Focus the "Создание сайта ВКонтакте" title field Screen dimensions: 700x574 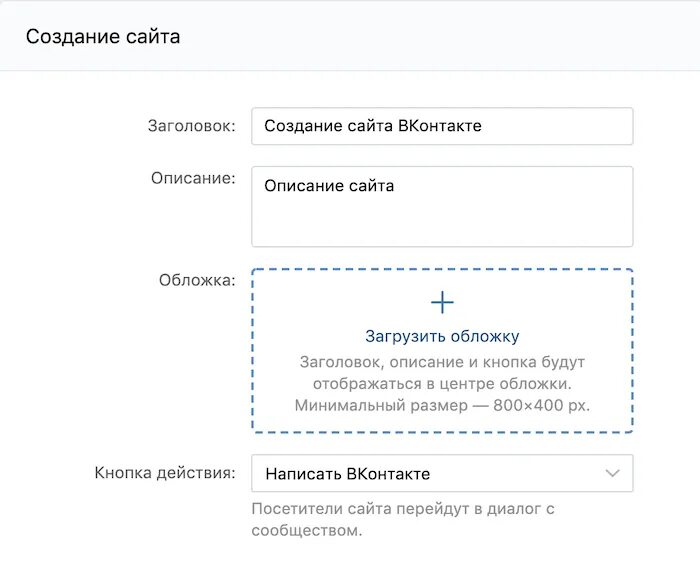tap(441, 126)
